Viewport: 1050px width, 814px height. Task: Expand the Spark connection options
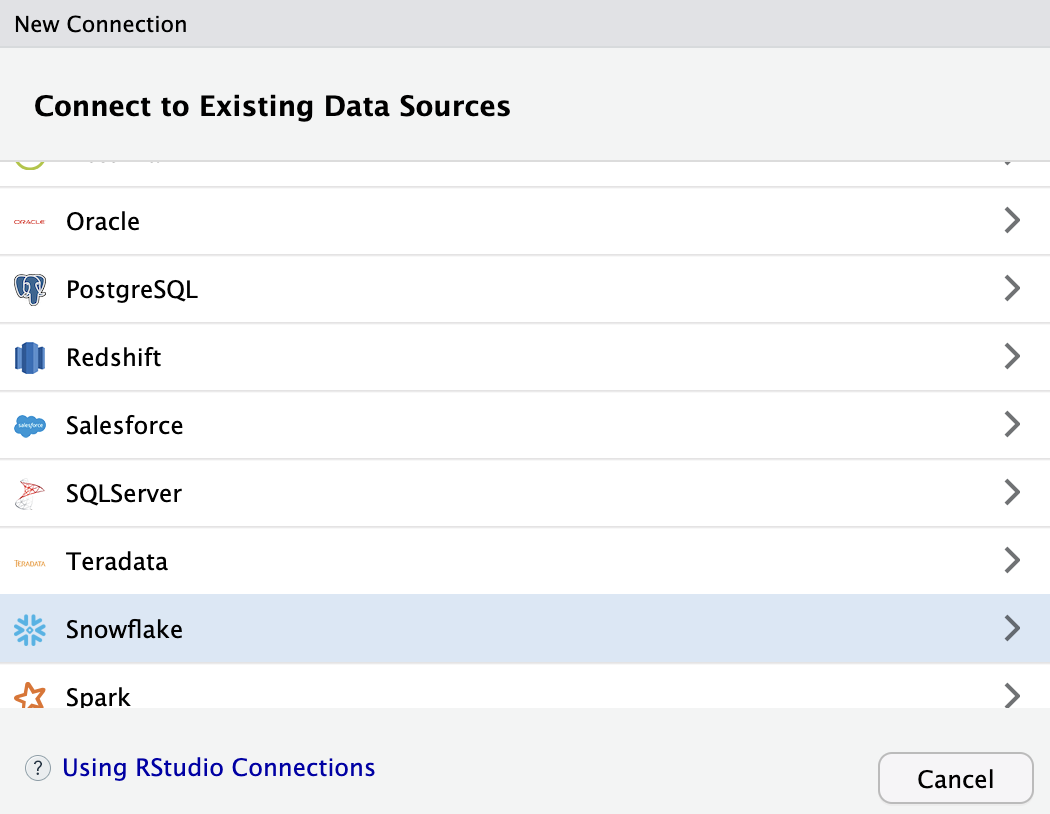coord(1012,696)
